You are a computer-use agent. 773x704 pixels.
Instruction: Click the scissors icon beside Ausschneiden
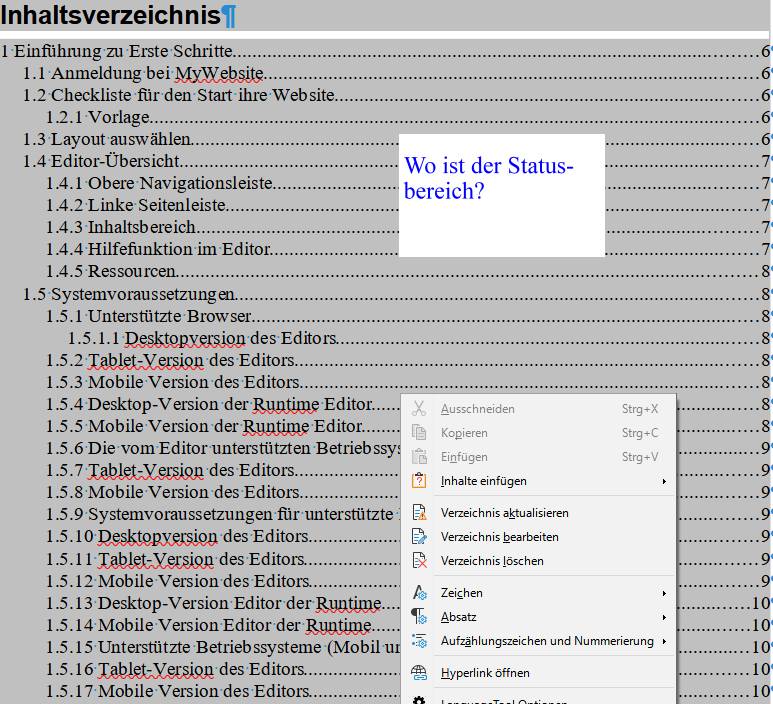(419, 409)
